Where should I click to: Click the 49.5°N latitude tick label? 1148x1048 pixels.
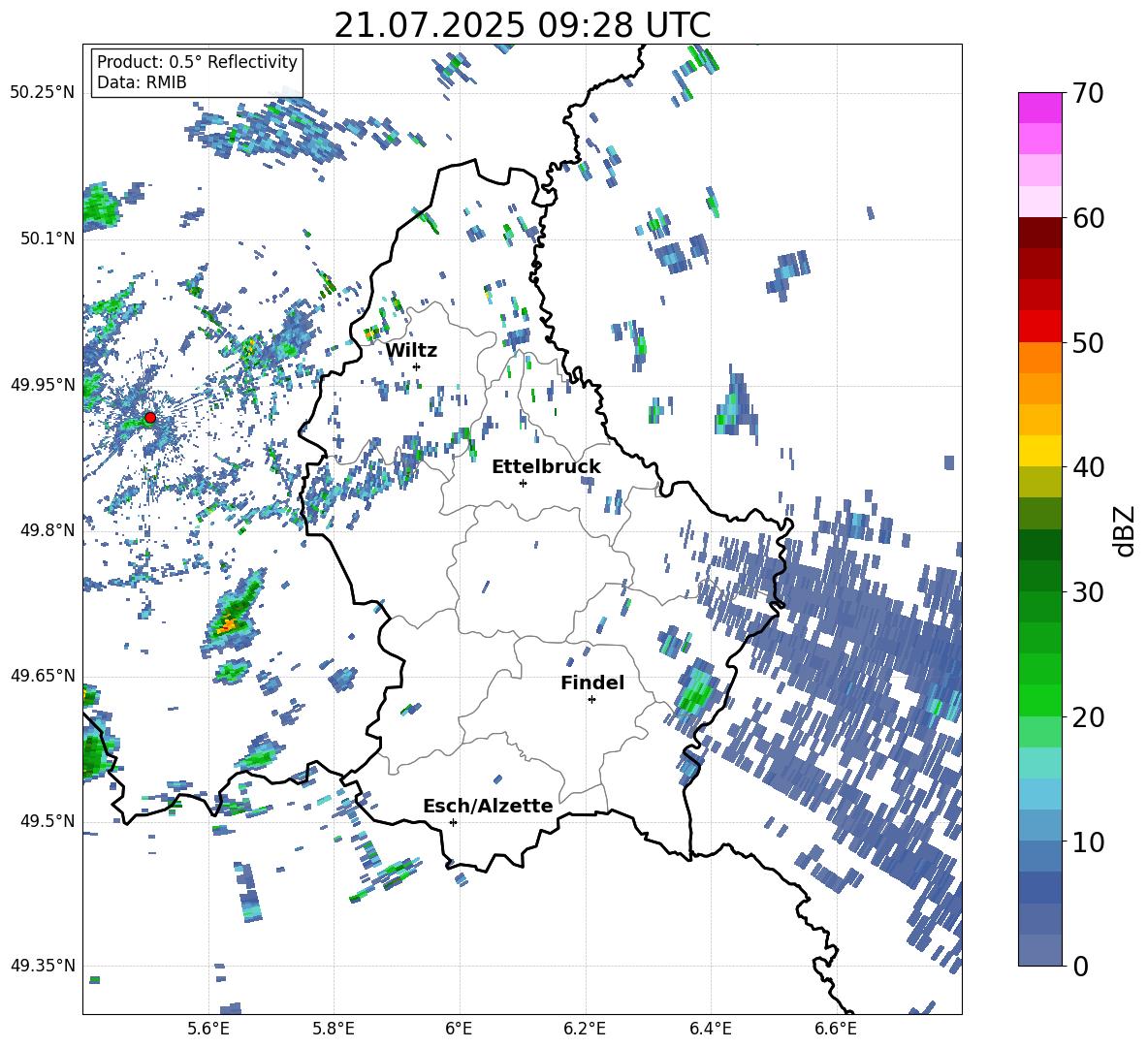pyautogui.click(x=47, y=821)
